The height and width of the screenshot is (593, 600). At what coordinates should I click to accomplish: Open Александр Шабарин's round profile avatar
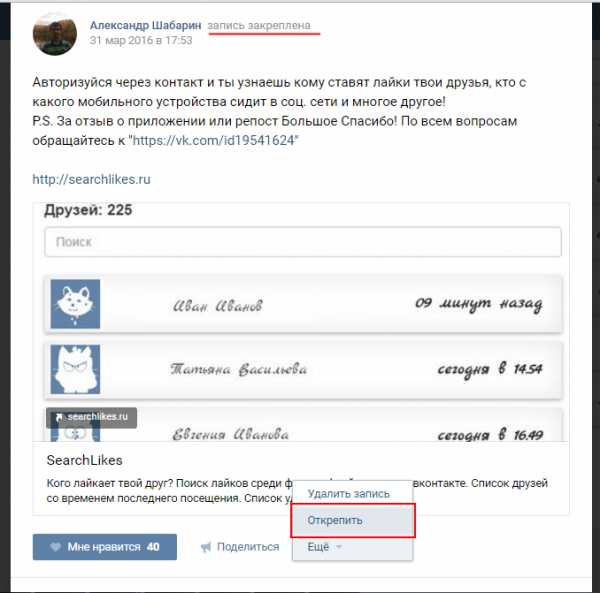55,33
